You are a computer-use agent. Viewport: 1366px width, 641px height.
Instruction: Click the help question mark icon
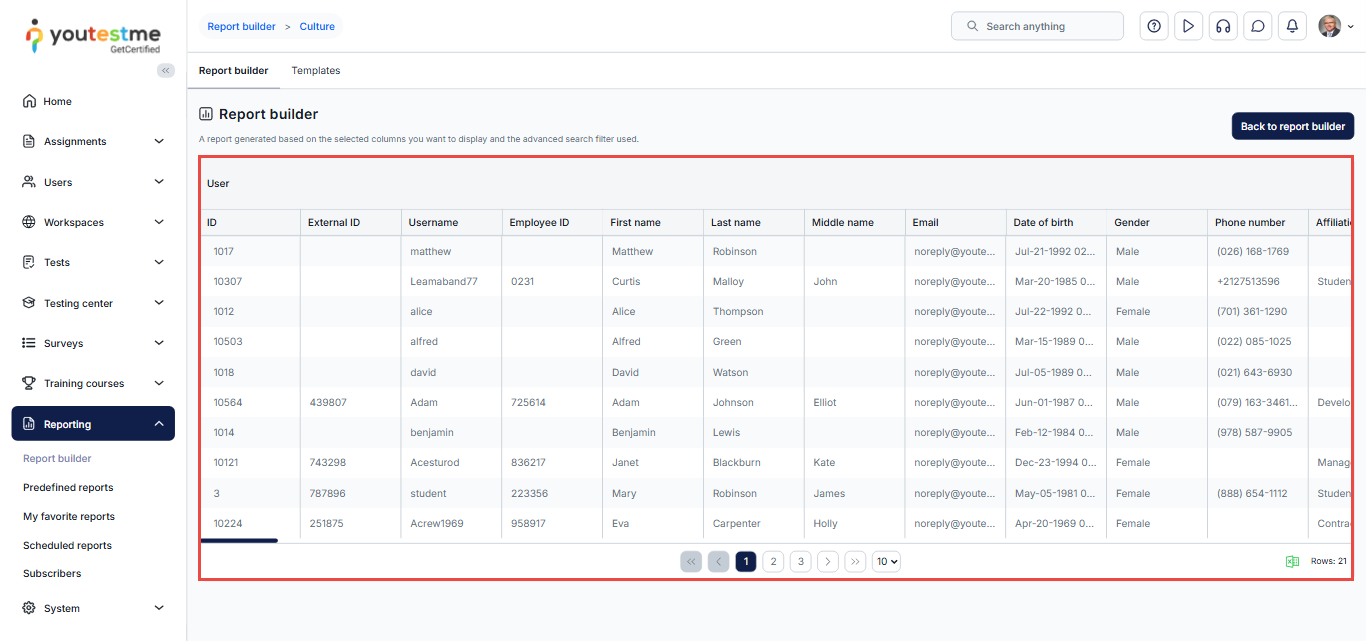pos(1154,26)
